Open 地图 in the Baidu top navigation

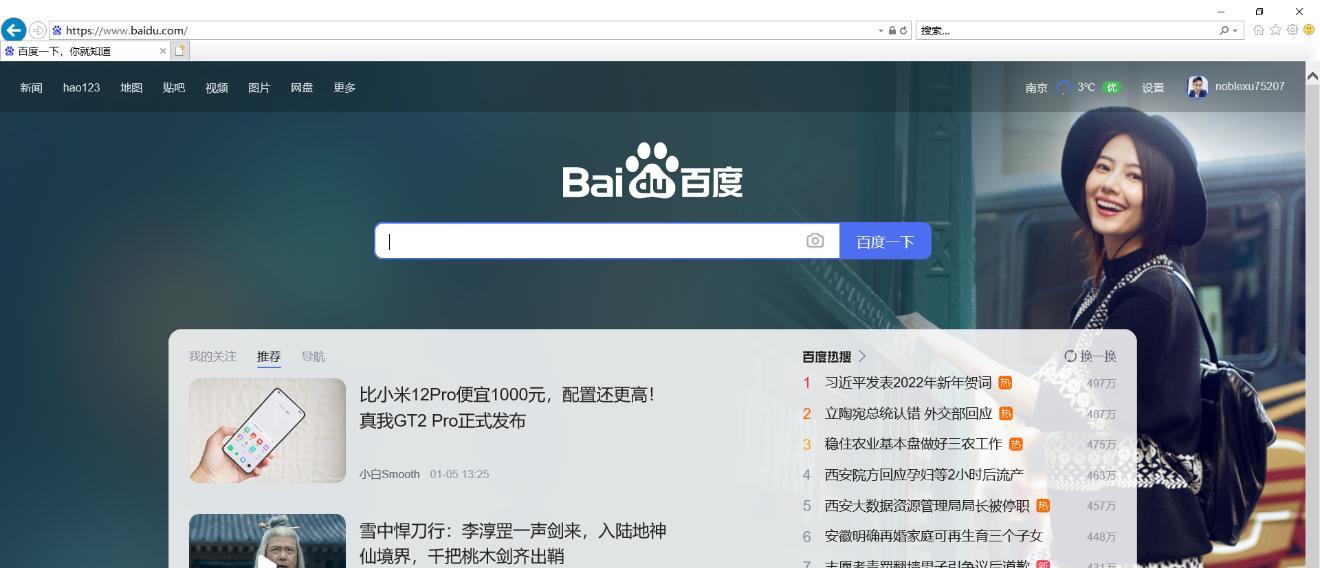click(x=132, y=88)
